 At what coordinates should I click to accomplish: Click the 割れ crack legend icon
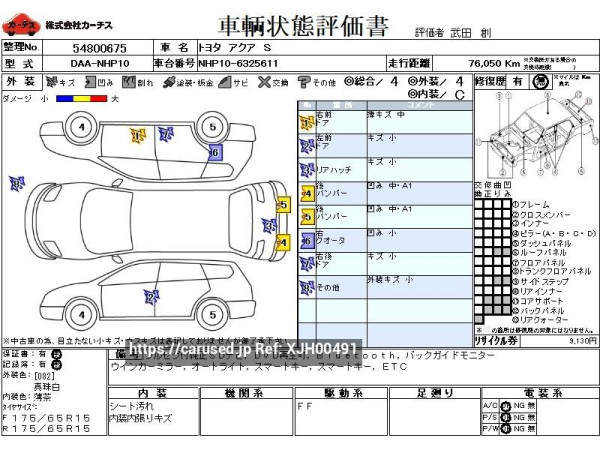[x=129, y=82]
